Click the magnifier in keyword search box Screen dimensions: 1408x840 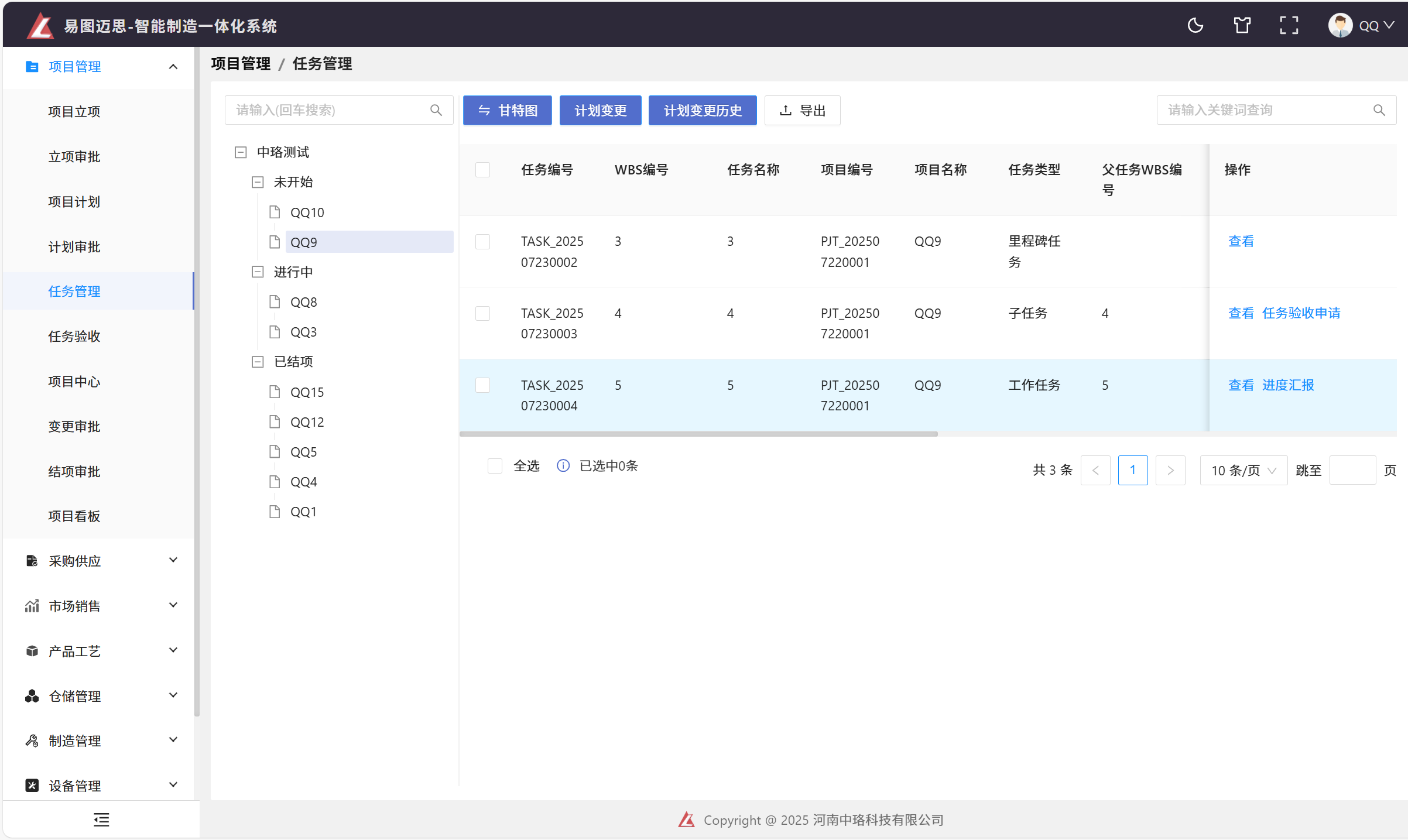click(1379, 110)
